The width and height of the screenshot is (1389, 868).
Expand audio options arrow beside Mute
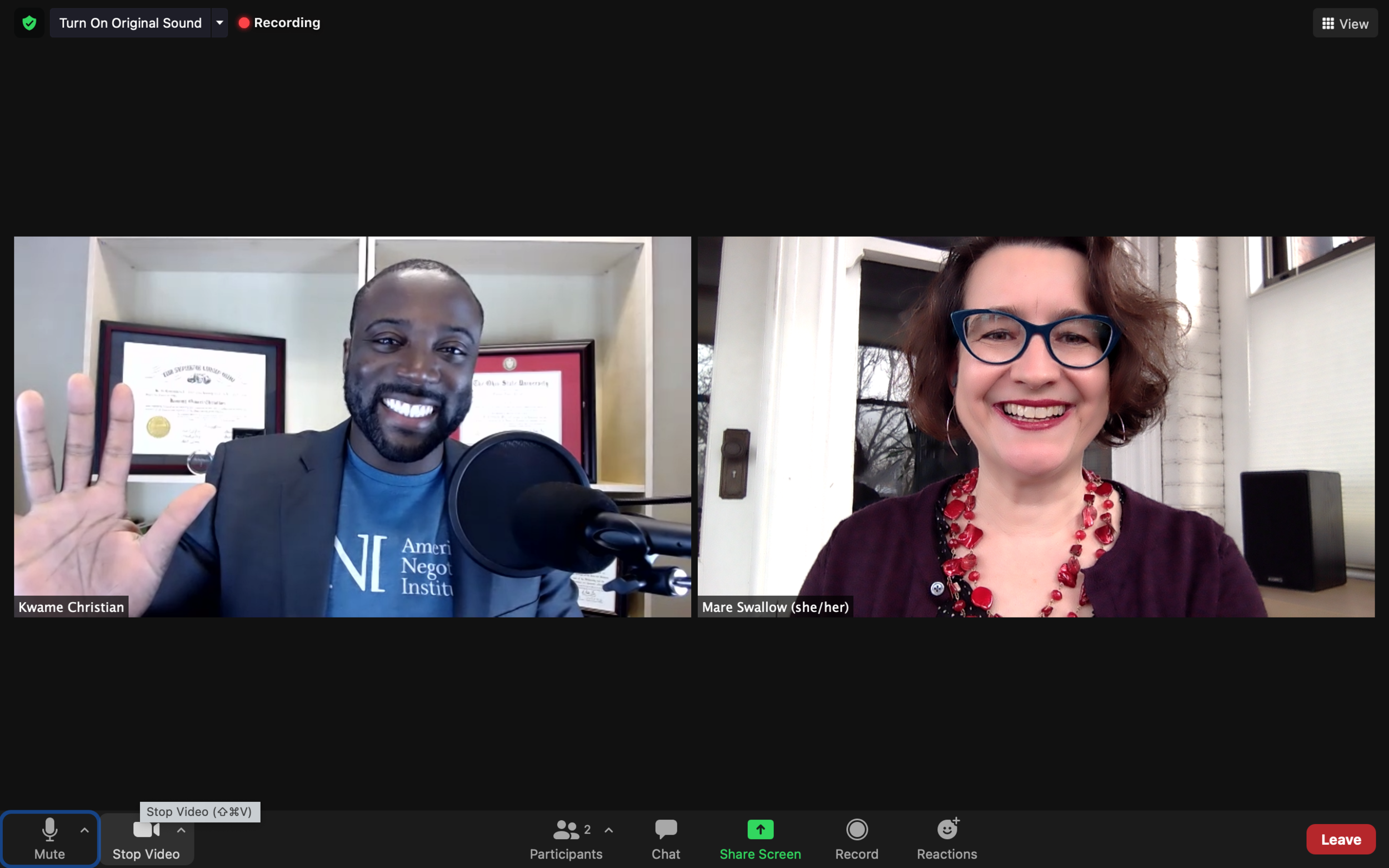pos(84,830)
